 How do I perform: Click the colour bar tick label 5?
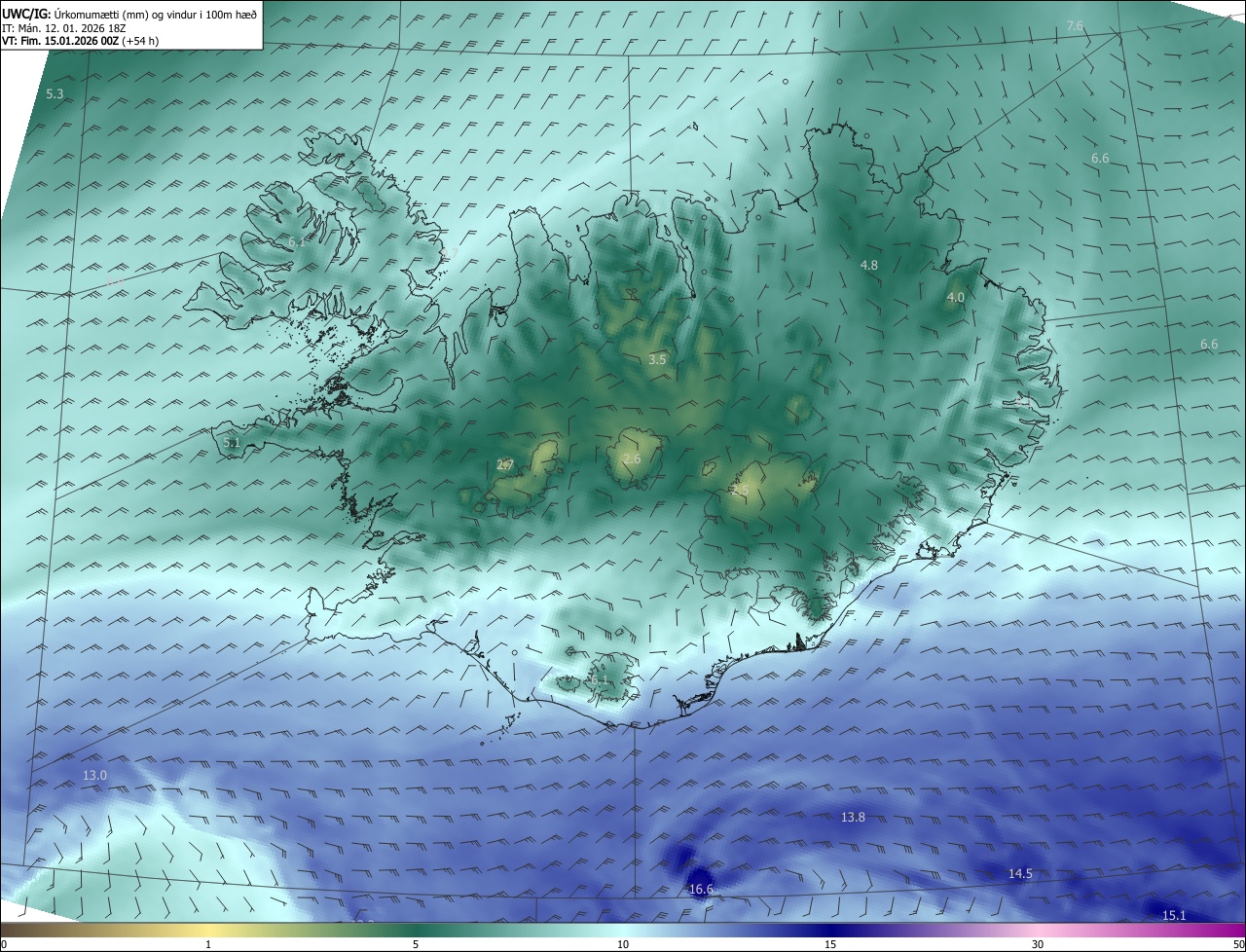click(416, 944)
